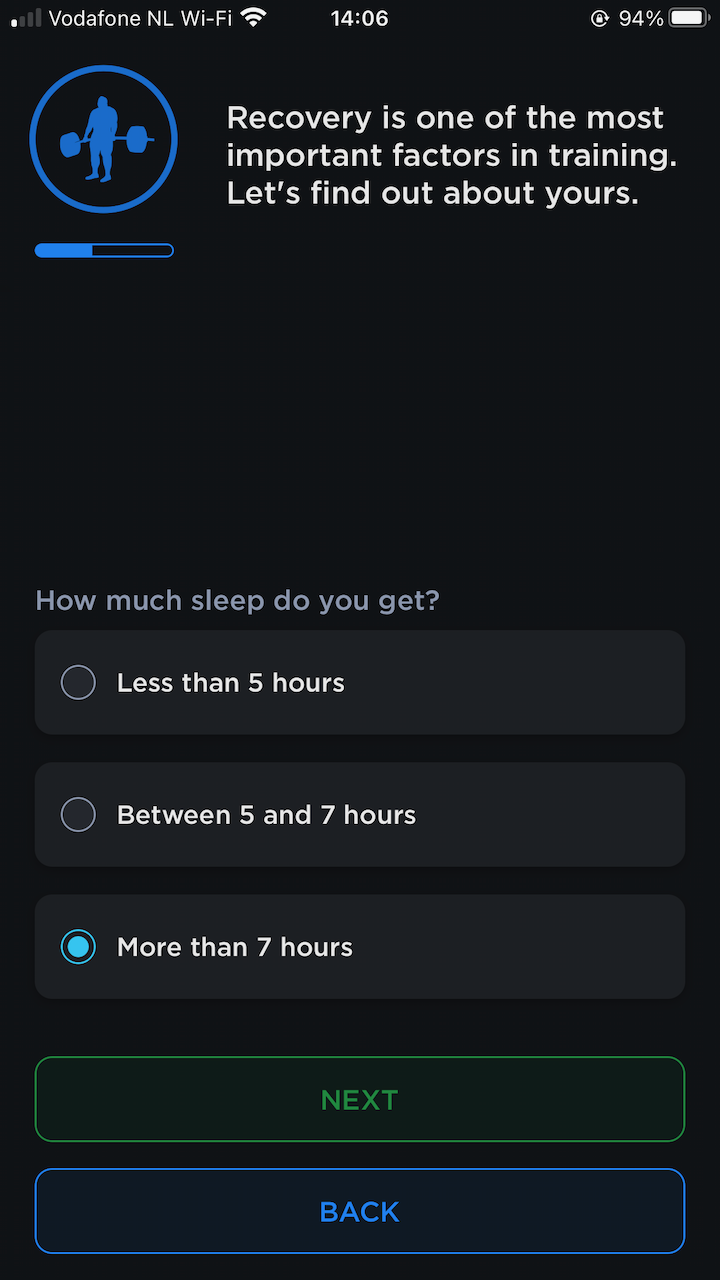Select the Less than 5 hours radio button
Viewport: 720px width, 1280px height.
click(78, 683)
